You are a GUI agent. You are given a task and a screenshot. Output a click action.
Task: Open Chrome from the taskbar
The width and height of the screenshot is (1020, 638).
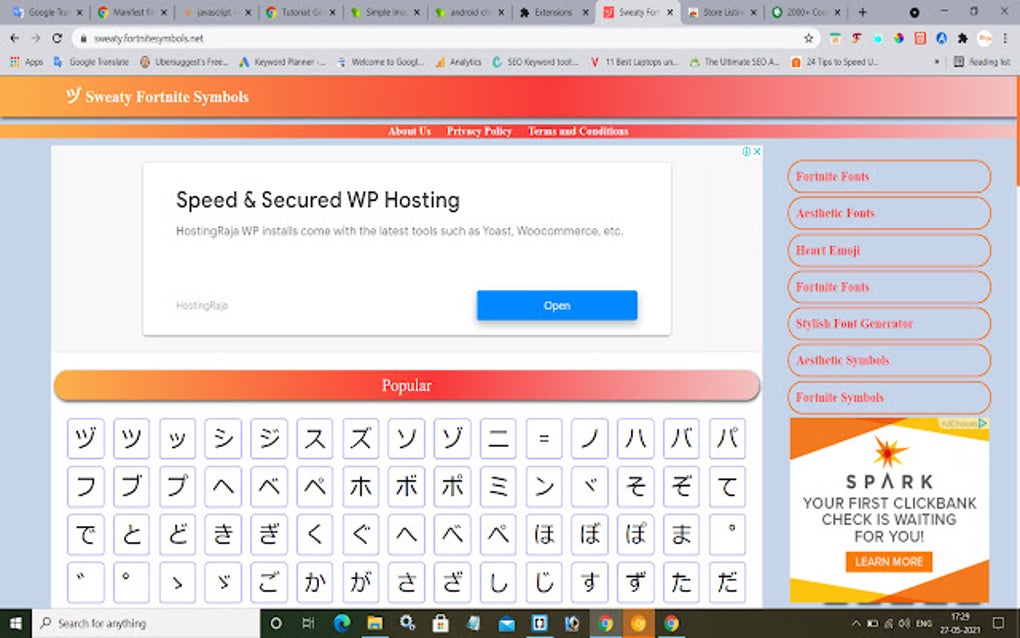605,623
